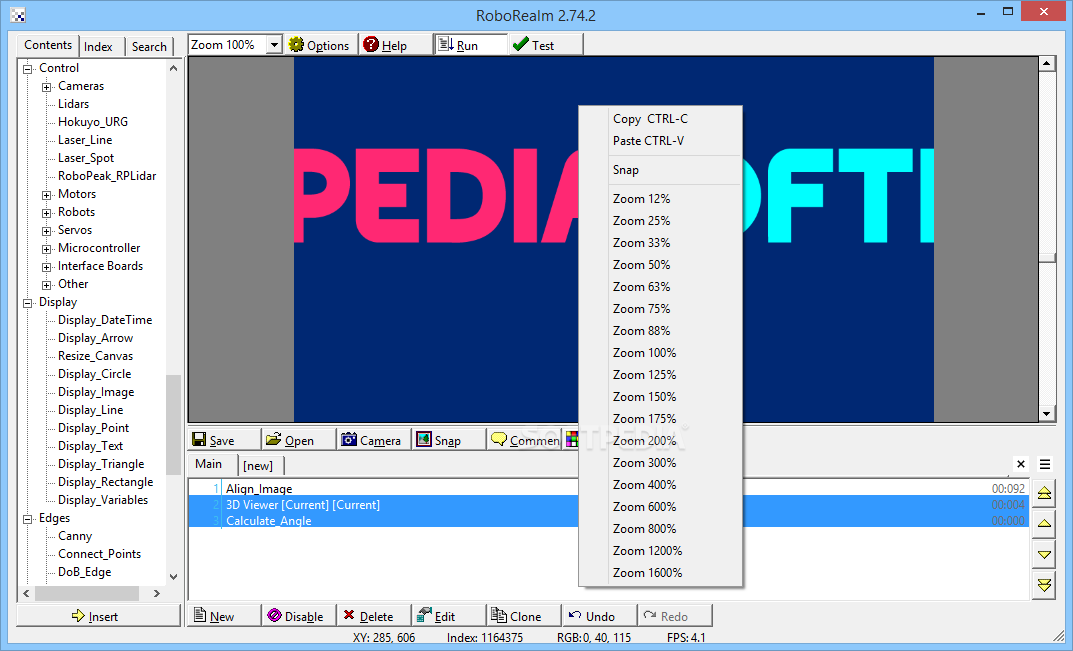The width and height of the screenshot is (1073, 651).
Task: Click the tree panel vertical scrollbar up arrow
Action: point(173,68)
